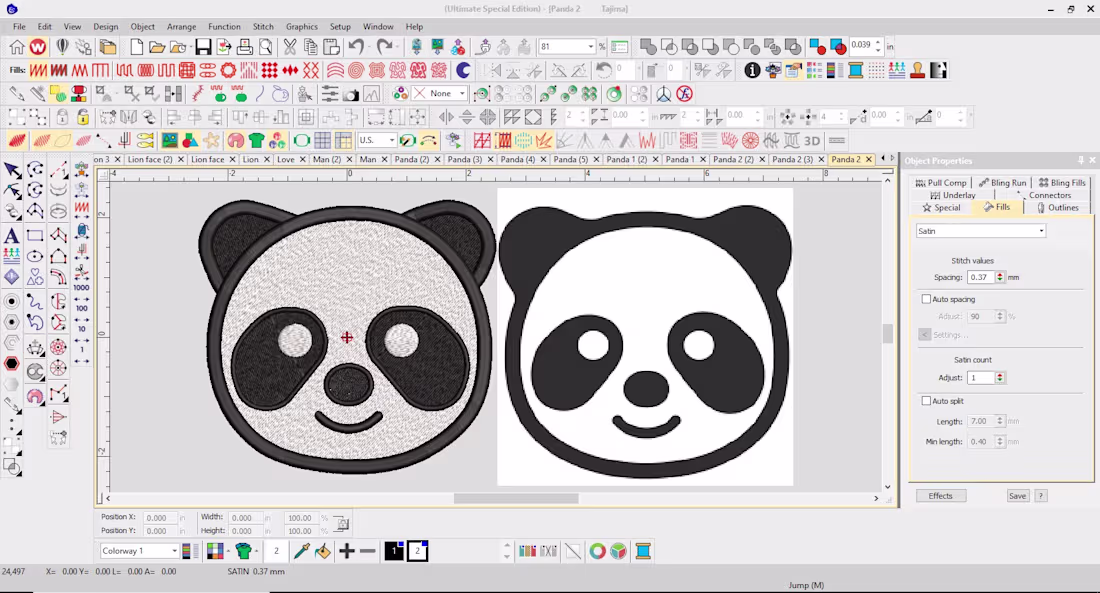Viewport: 1100px width, 593px height.
Task: Expand the zoom percentage dropdown
Action: [x=591, y=46]
